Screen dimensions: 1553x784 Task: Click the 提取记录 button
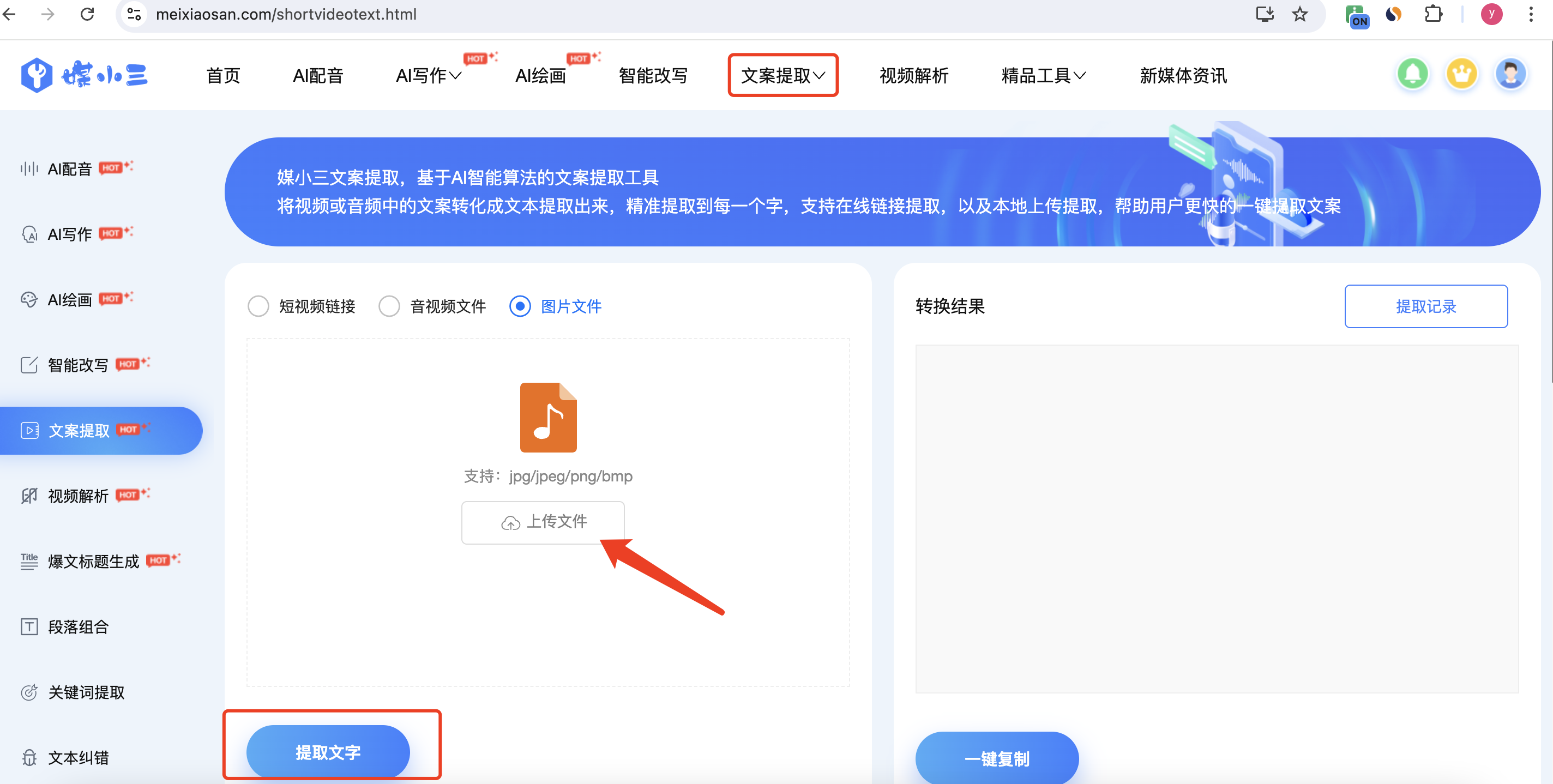click(1426, 306)
